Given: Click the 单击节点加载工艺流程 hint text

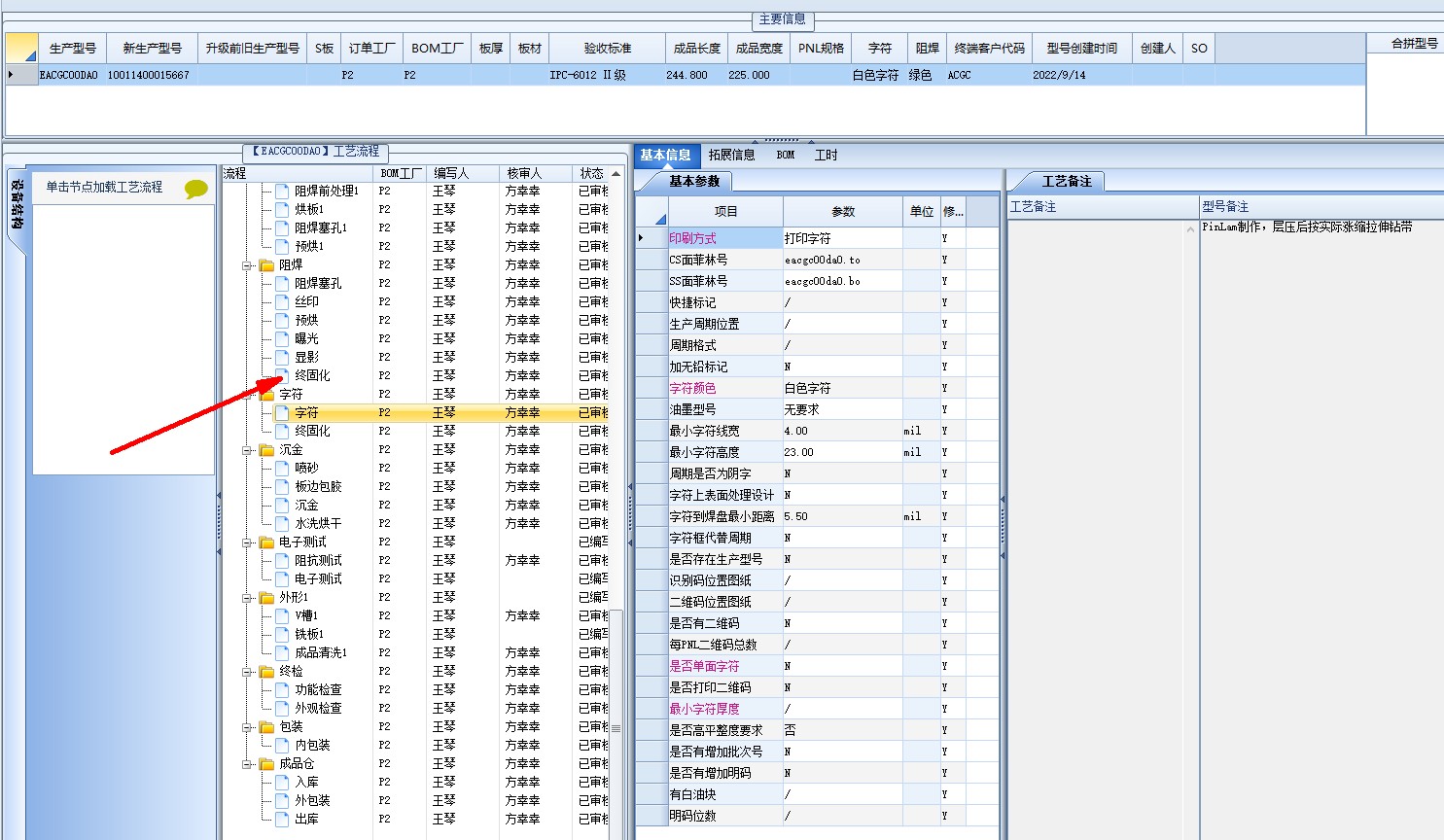Looking at the screenshot, I should (x=104, y=187).
